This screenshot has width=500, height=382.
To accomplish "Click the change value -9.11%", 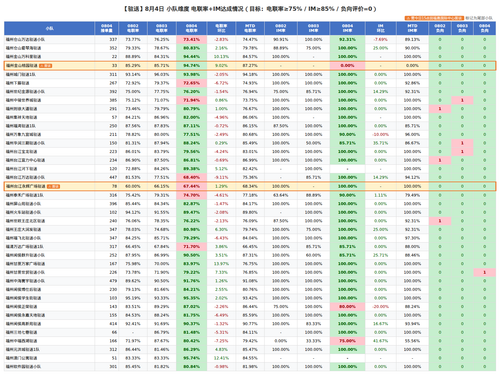I will tap(221, 177).
